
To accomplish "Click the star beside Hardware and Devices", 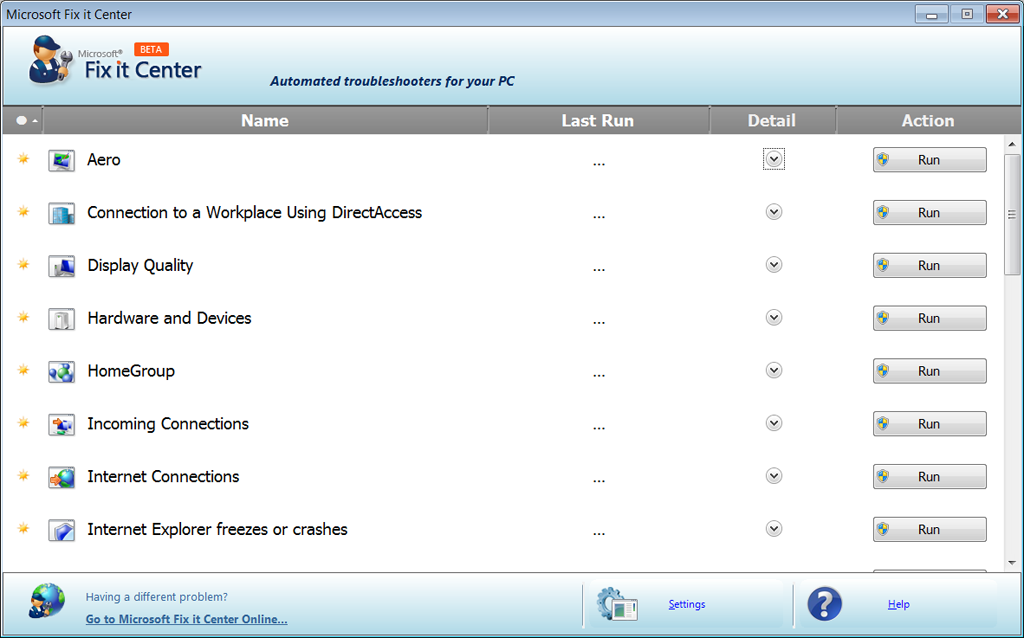I will point(24,317).
